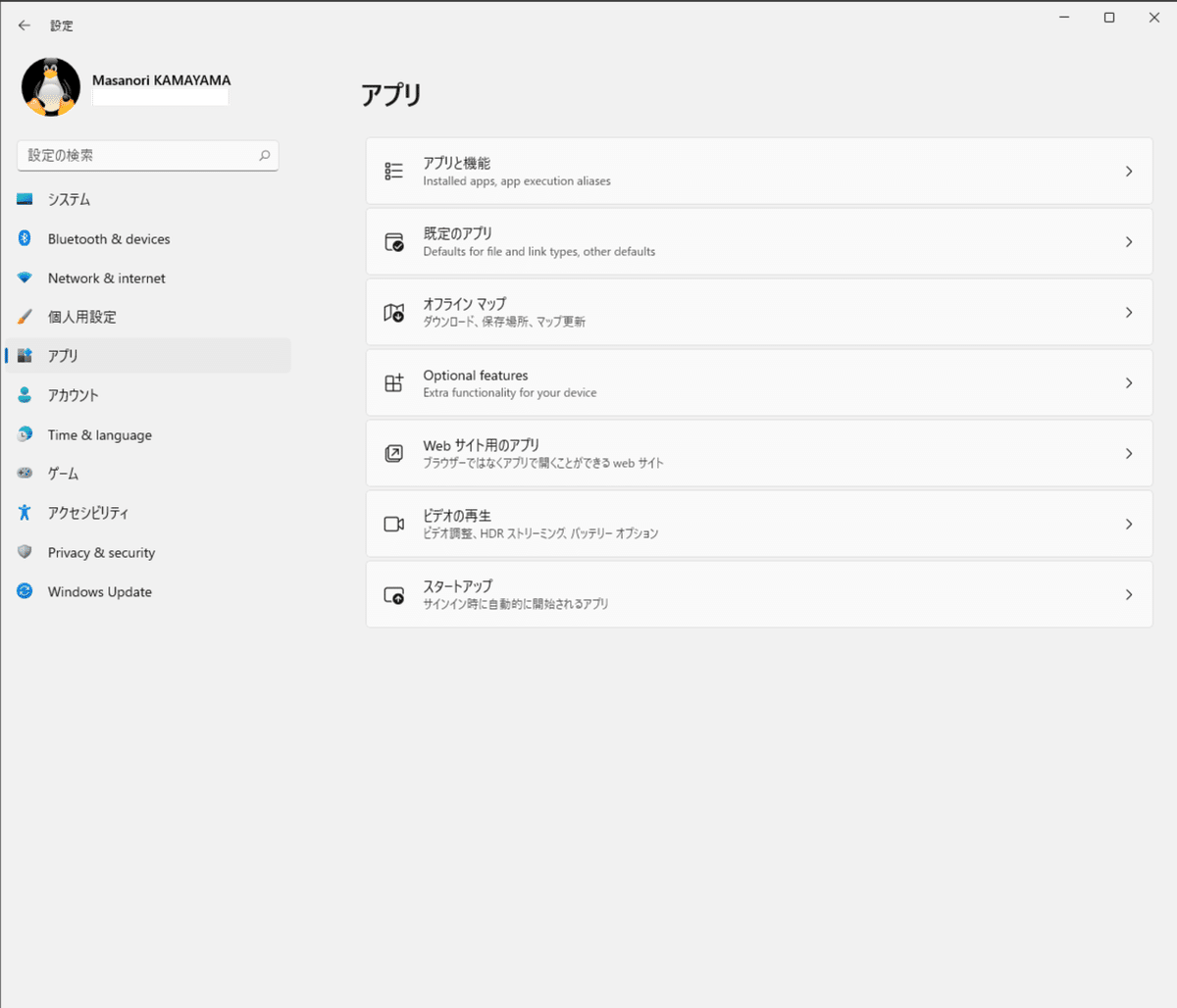The width and height of the screenshot is (1177, 1008).
Task: Select アカウント in the sidebar
Action: point(74,395)
